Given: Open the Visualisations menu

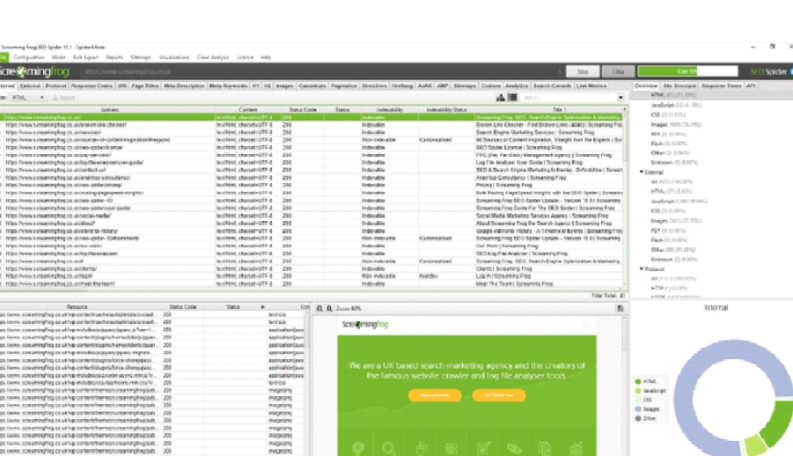Looking at the screenshot, I should [x=174, y=57].
